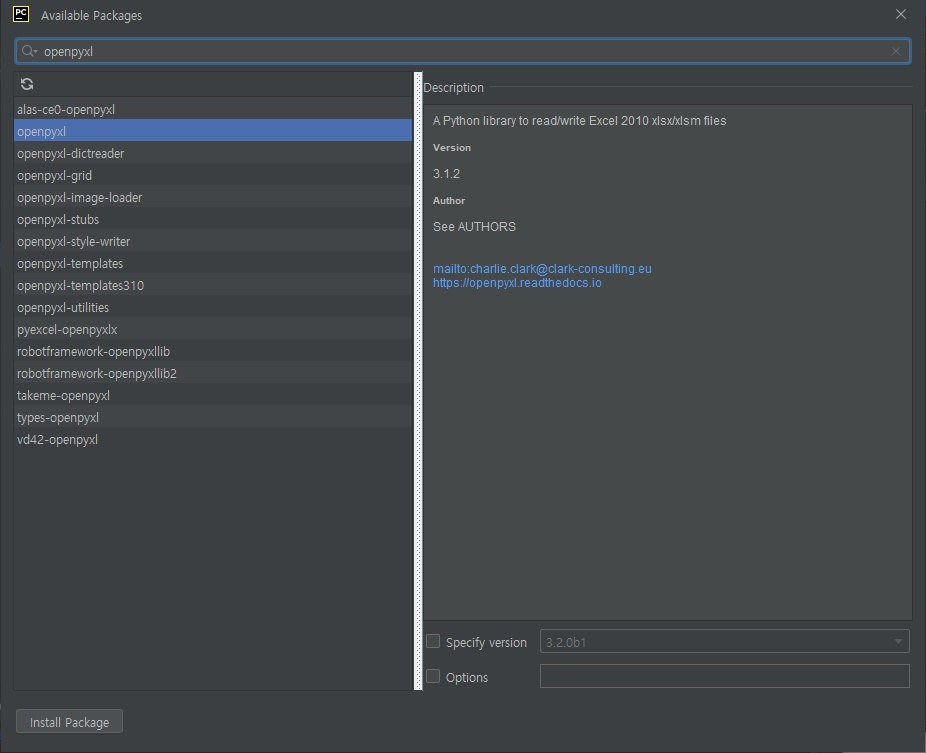926x753 pixels.
Task: Select vd42-openpyxl package
Action: pyautogui.click(x=213, y=439)
